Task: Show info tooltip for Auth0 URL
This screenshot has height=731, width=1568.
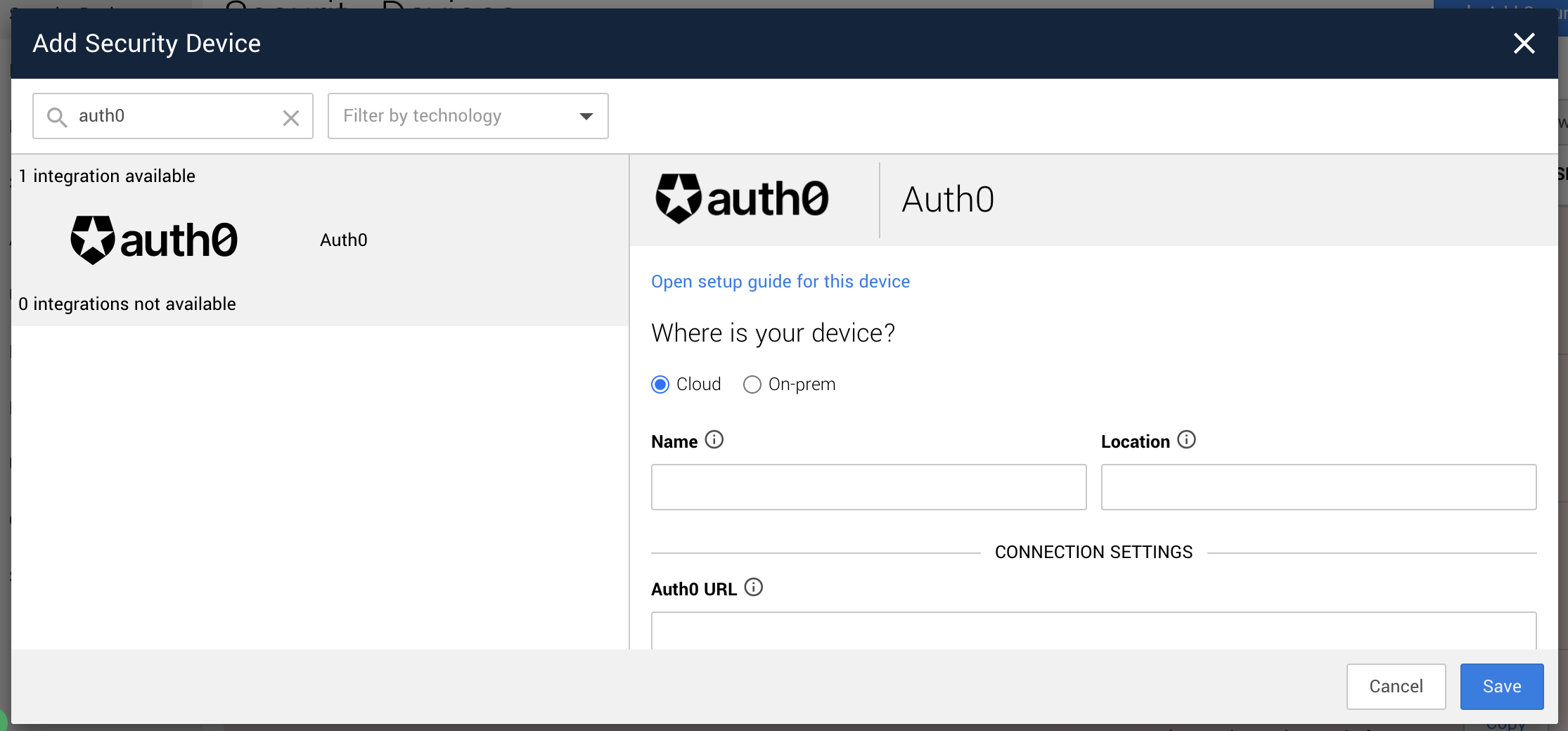Action: tap(754, 588)
